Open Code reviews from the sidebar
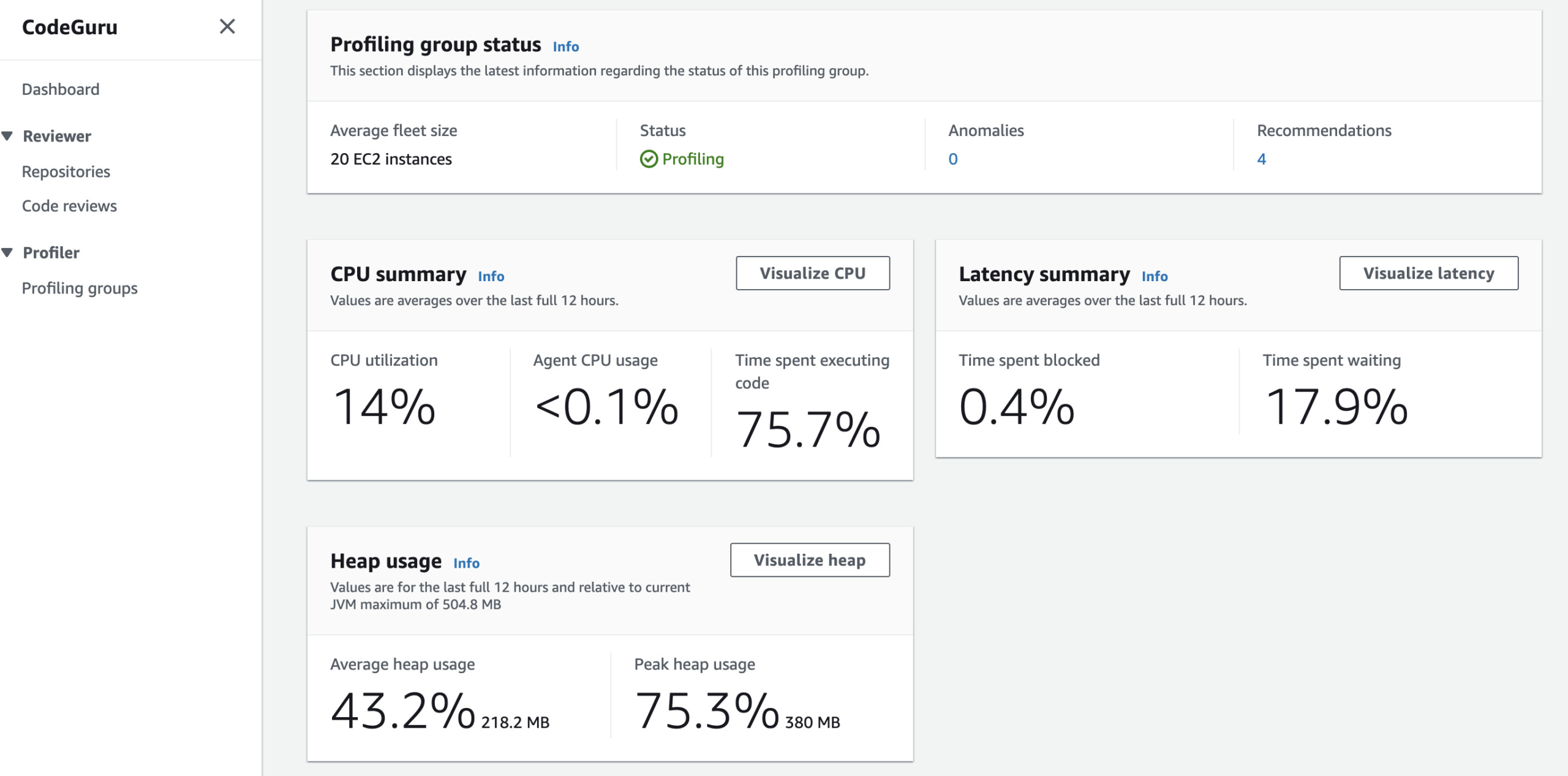This screenshot has width=1568, height=776. point(69,206)
